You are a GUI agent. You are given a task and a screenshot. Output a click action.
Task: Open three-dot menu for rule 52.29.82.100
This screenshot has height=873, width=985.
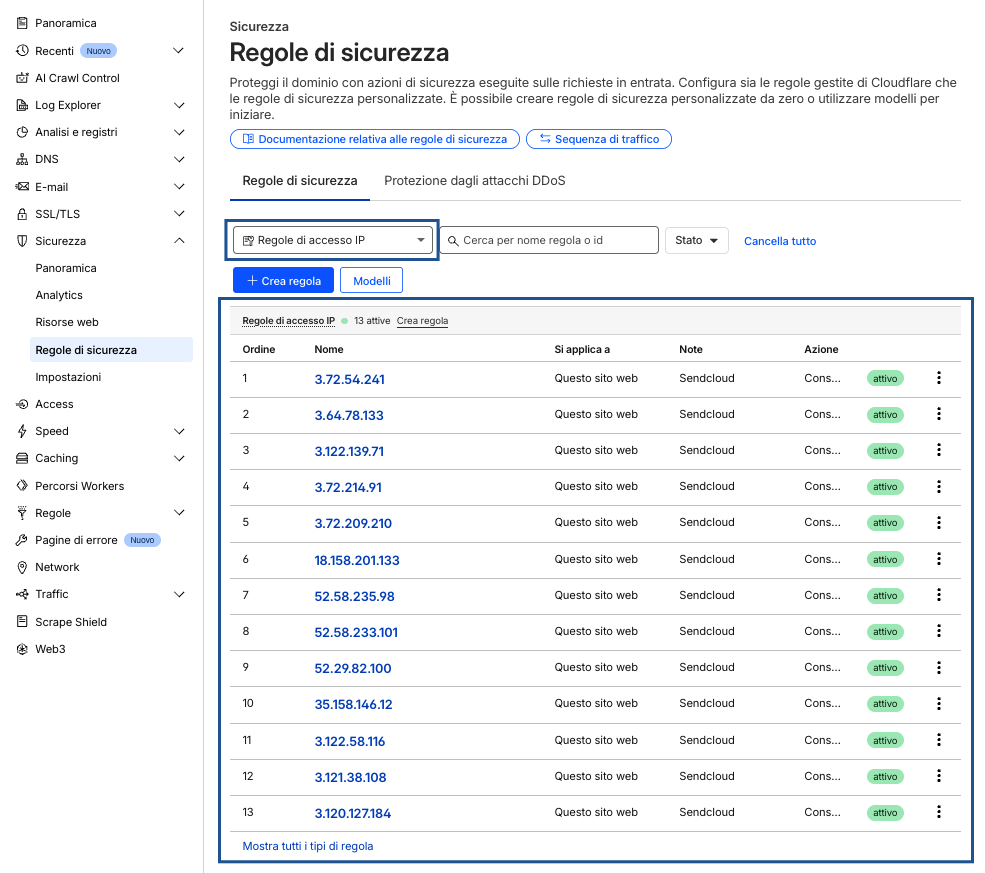coord(939,668)
